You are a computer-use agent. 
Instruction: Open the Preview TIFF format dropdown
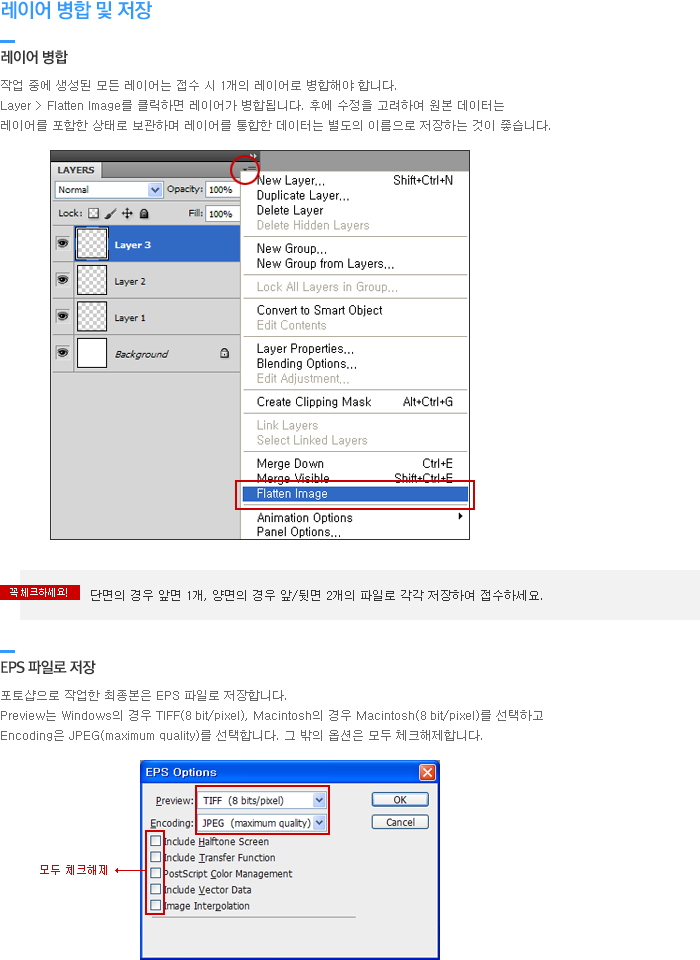(262, 801)
